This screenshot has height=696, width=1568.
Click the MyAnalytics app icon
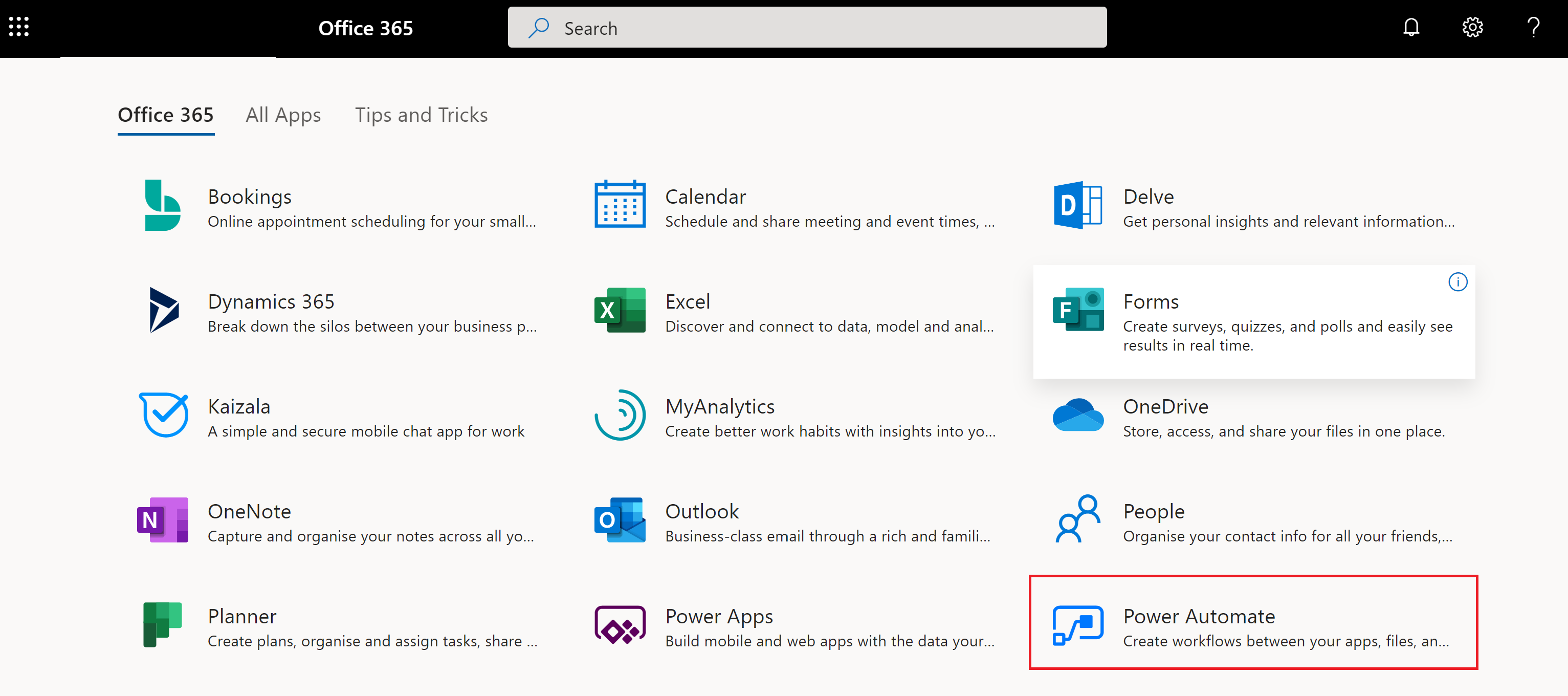(620, 415)
